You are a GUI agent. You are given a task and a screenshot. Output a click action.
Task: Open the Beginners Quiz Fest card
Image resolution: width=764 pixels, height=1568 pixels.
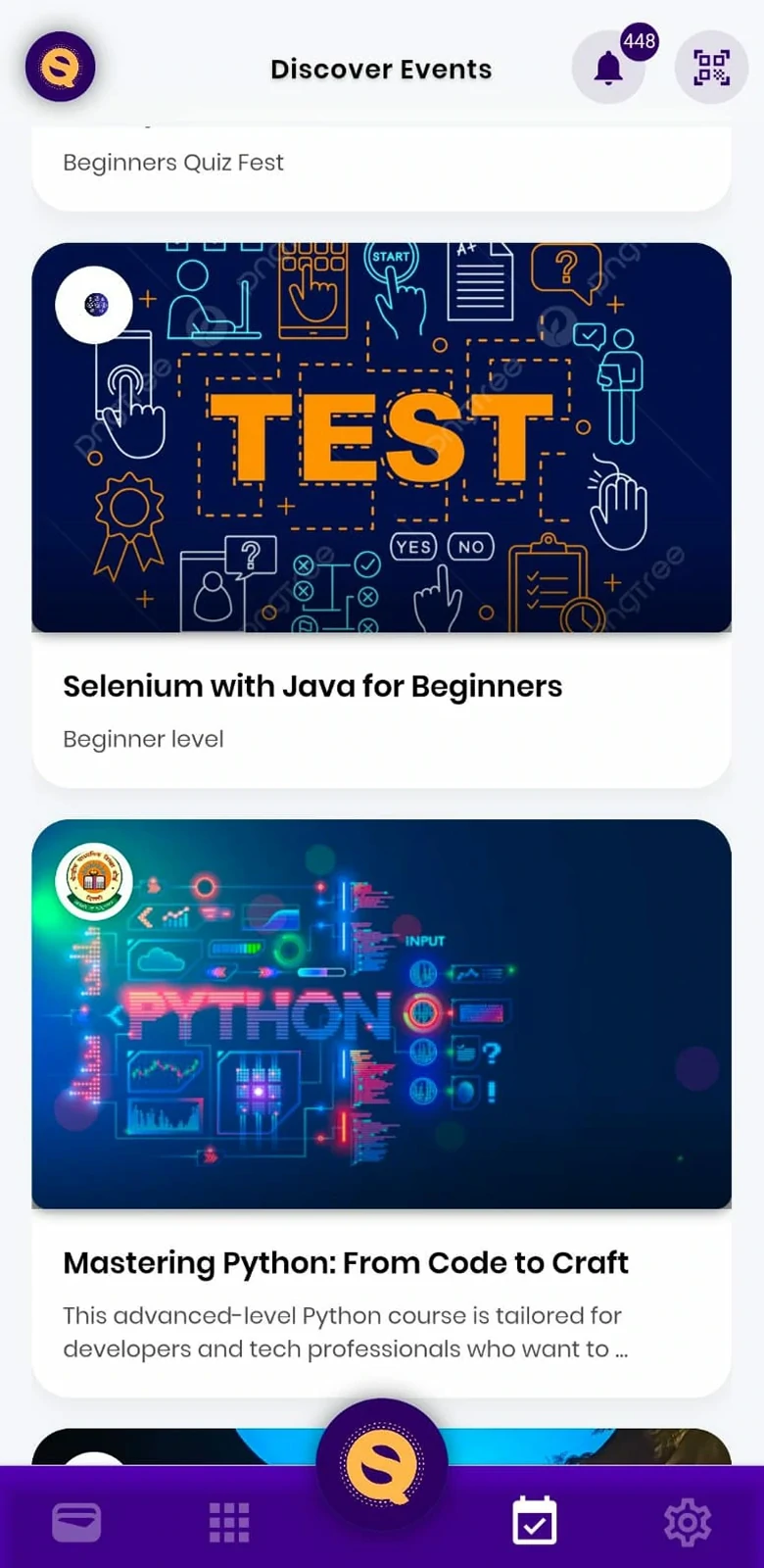pos(382,167)
